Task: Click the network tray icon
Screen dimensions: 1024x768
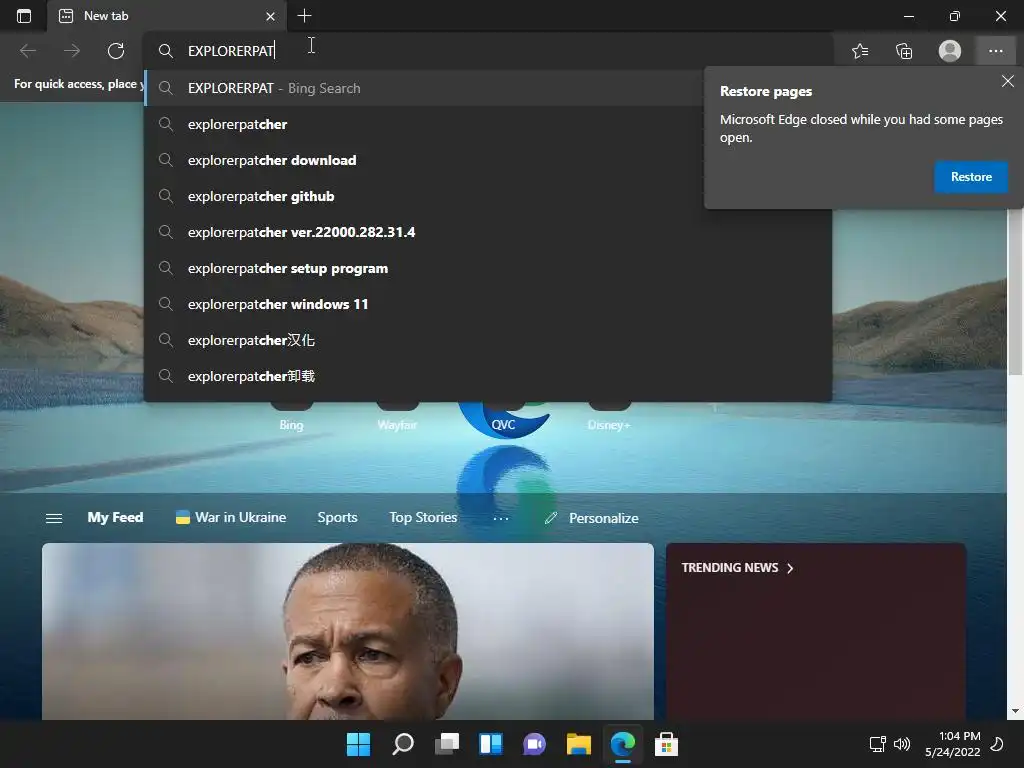Action: point(877,744)
